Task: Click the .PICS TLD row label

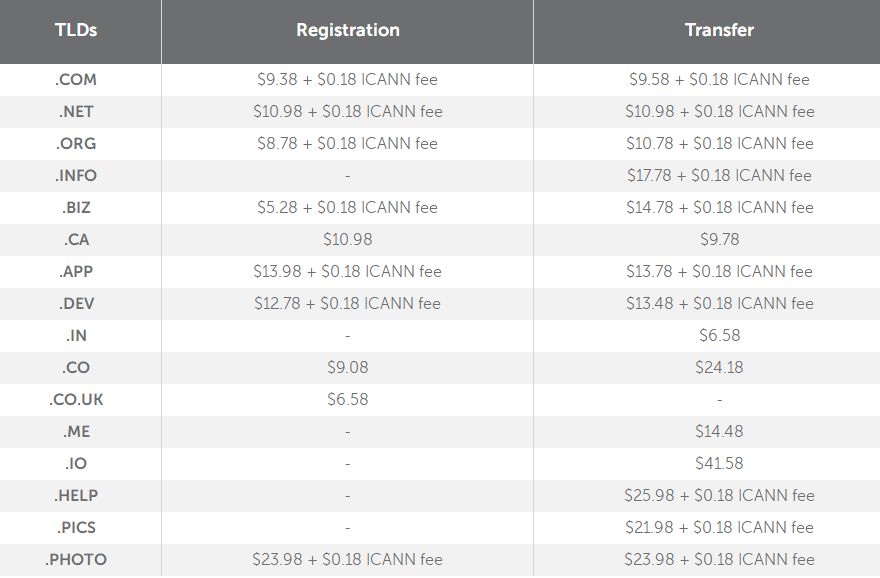Action: pos(76,527)
